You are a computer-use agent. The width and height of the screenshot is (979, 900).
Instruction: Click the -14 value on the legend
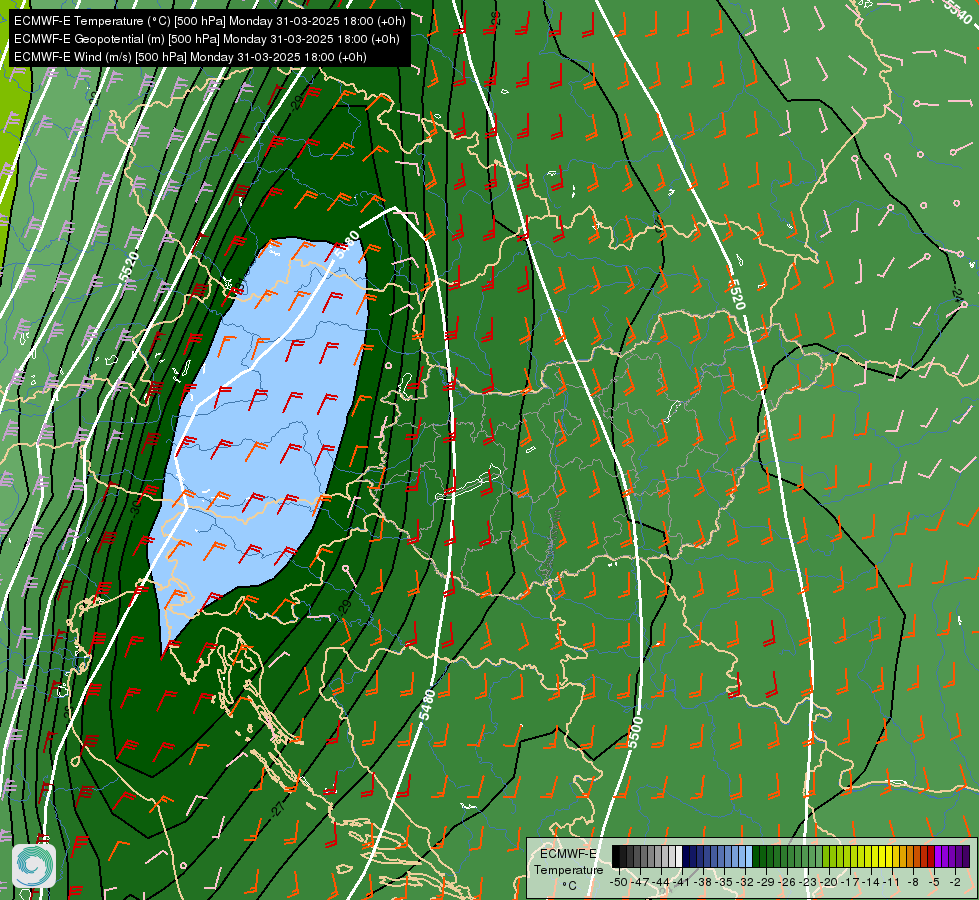coord(871,882)
